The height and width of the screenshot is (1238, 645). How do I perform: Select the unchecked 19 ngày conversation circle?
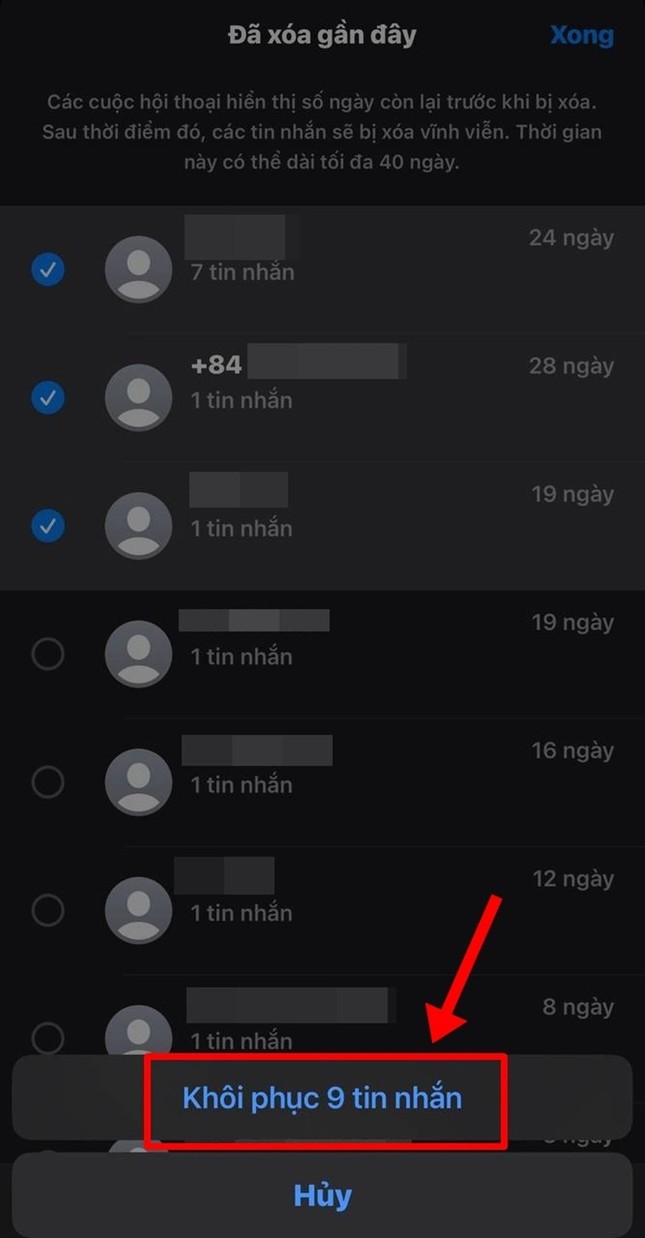[48, 654]
